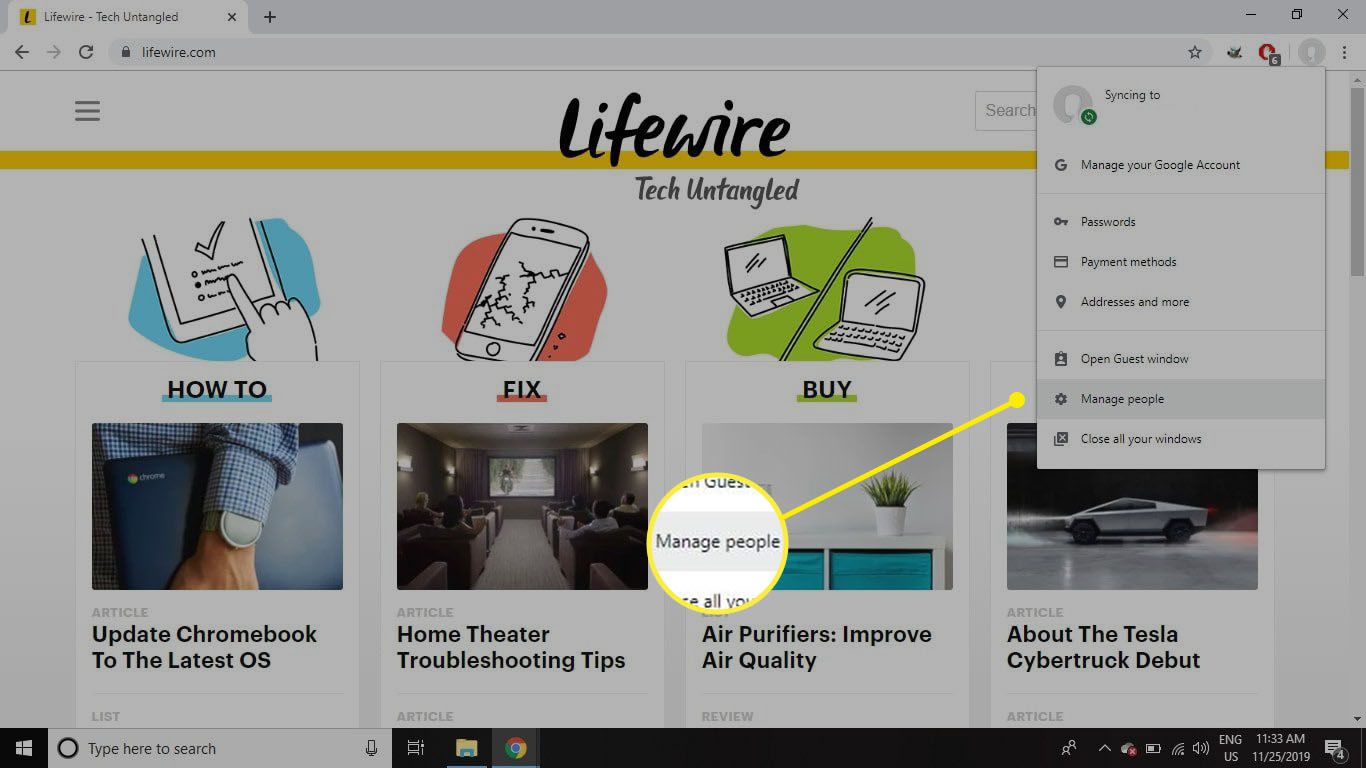Image resolution: width=1366 pixels, height=768 pixels.
Task: Open the HOW TO category heading
Action: [x=217, y=389]
